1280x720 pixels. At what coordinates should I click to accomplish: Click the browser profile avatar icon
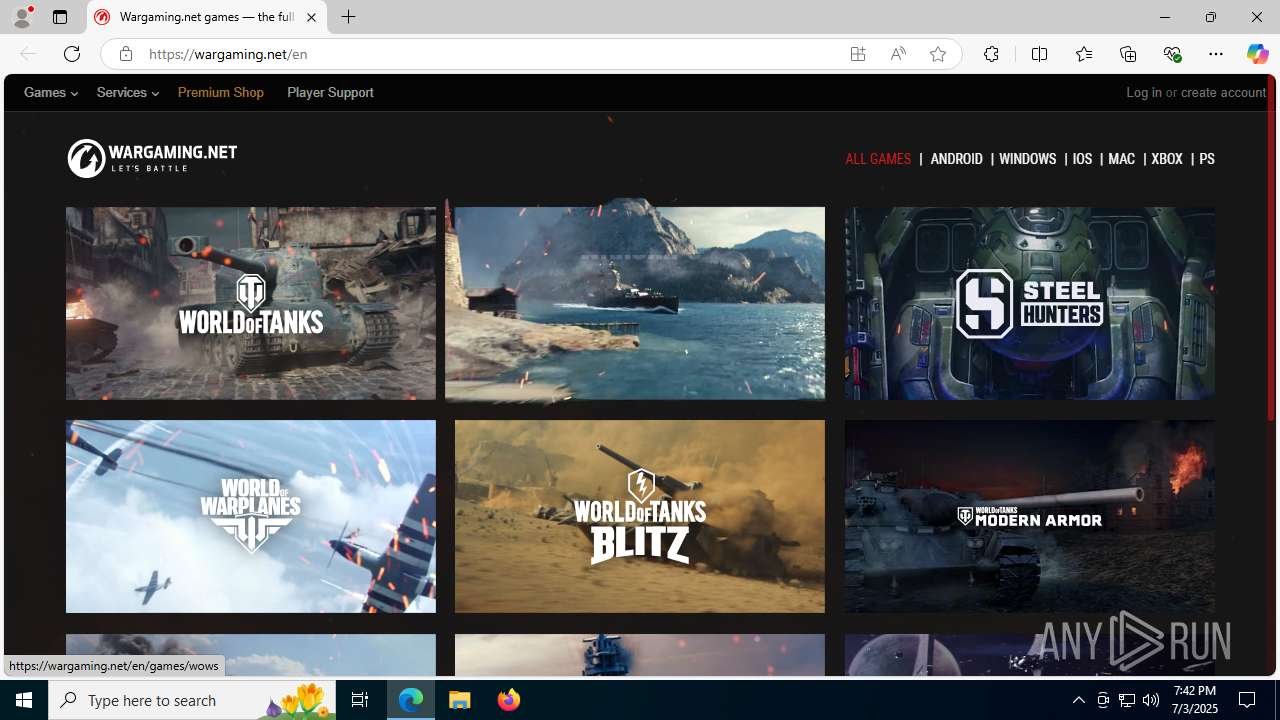pos(22,17)
